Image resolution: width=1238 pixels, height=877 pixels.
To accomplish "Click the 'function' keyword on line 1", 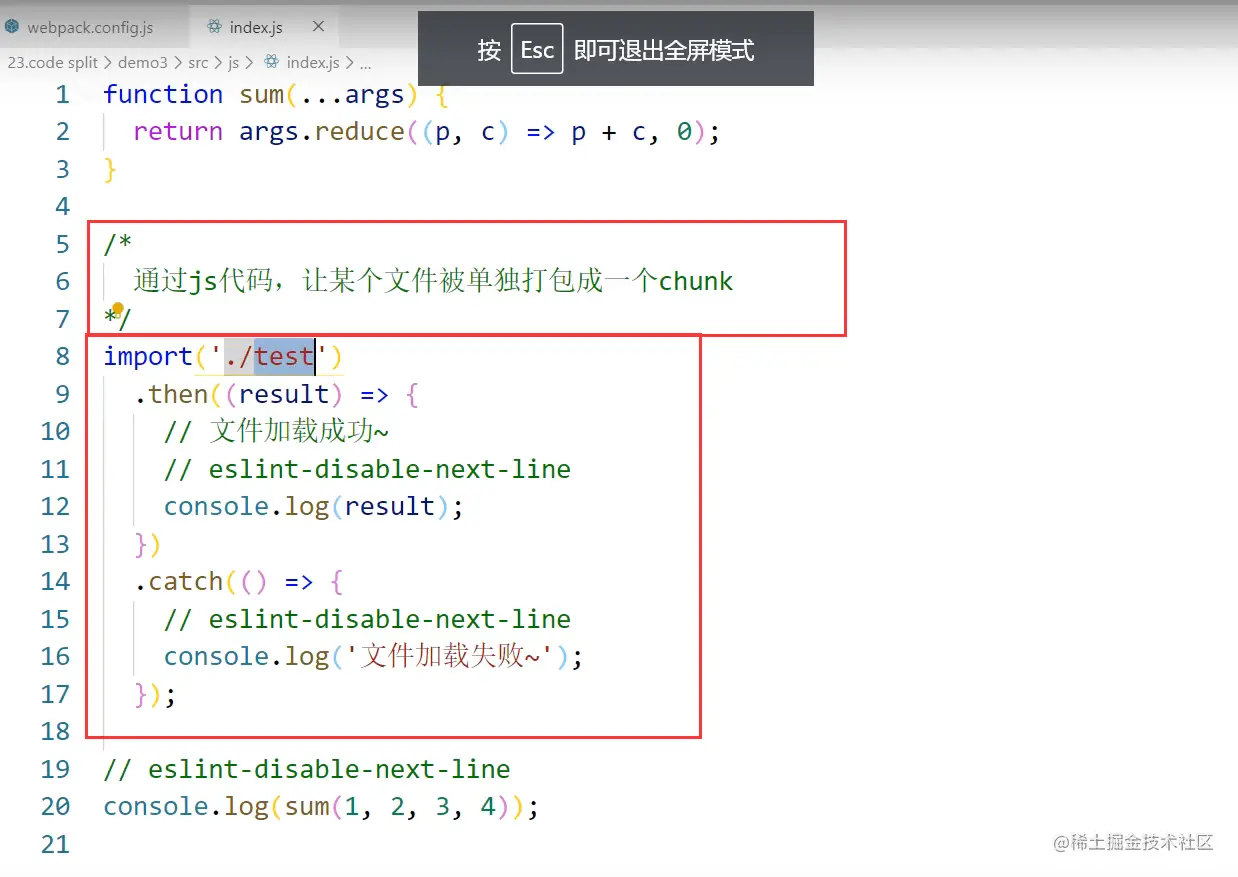I will click(x=163, y=94).
